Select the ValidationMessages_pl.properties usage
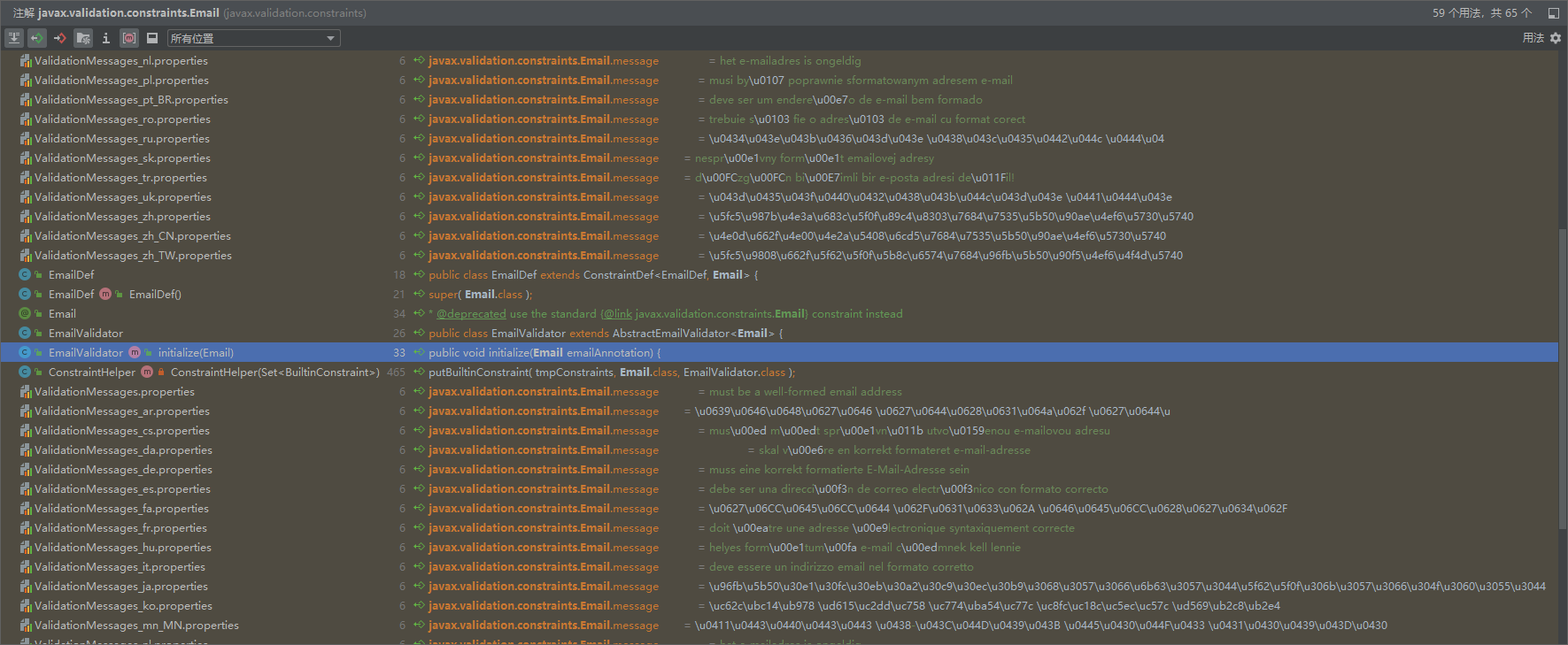This screenshot has height=645, width=1568. (121, 81)
